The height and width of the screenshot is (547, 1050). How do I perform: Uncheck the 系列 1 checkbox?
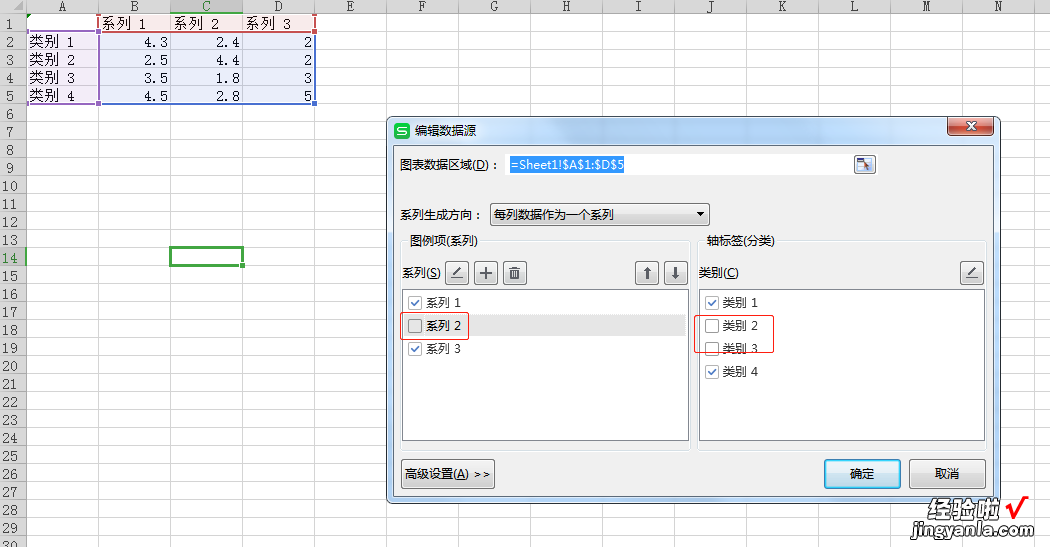click(x=415, y=303)
